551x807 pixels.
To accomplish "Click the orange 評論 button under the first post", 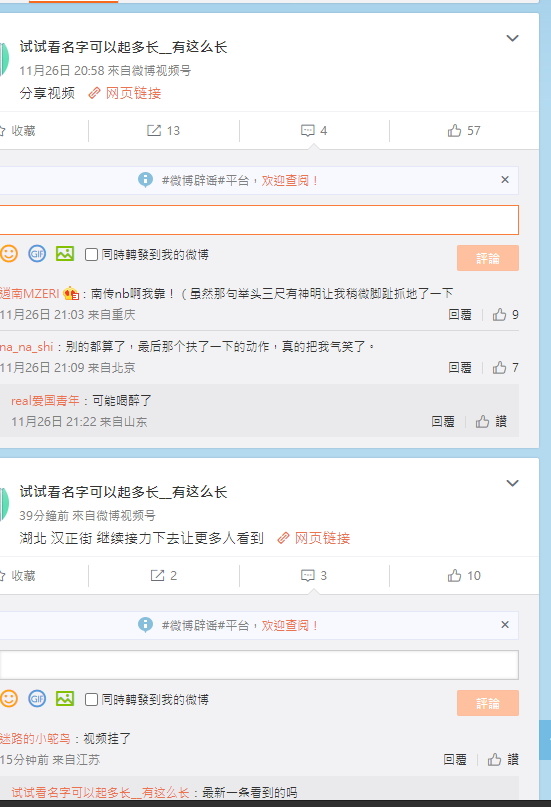I will [488, 258].
